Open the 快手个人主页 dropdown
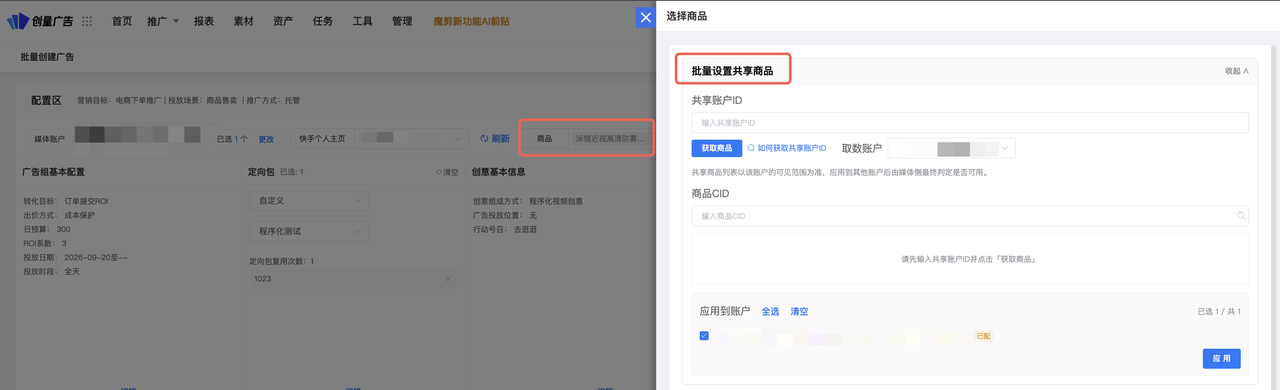The height and width of the screenshot is (390, 1280). [x=413, y=138]
